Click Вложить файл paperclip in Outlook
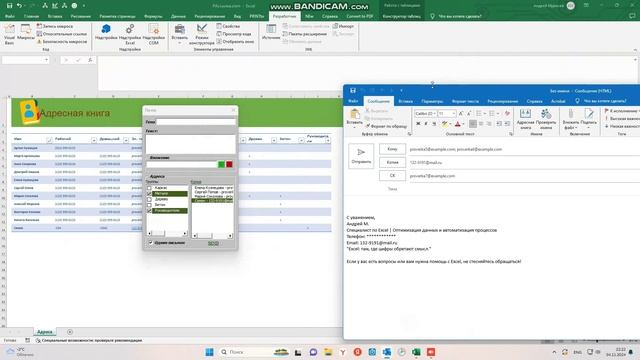 point(571,119)
